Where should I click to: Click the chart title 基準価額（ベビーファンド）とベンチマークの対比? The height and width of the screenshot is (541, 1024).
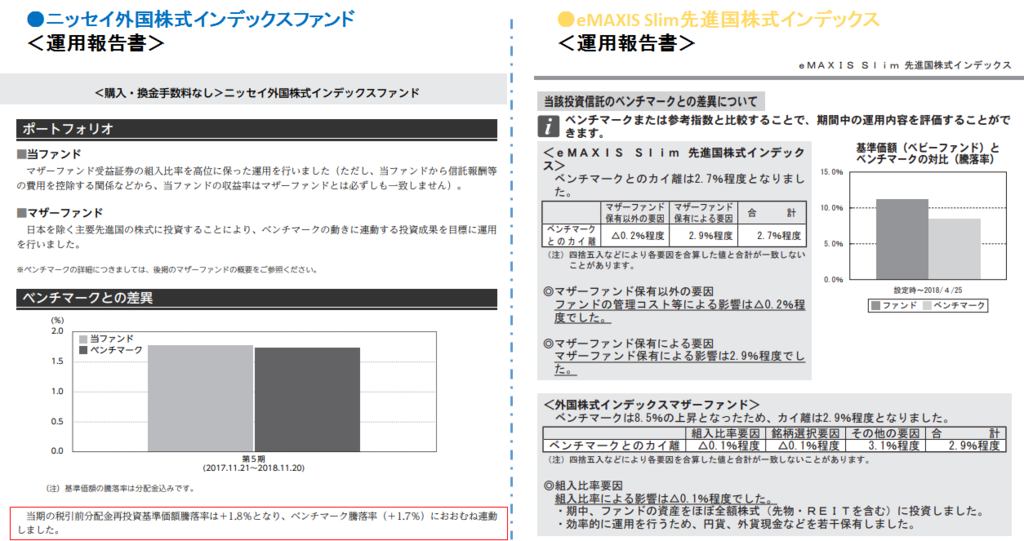(927, 154)
